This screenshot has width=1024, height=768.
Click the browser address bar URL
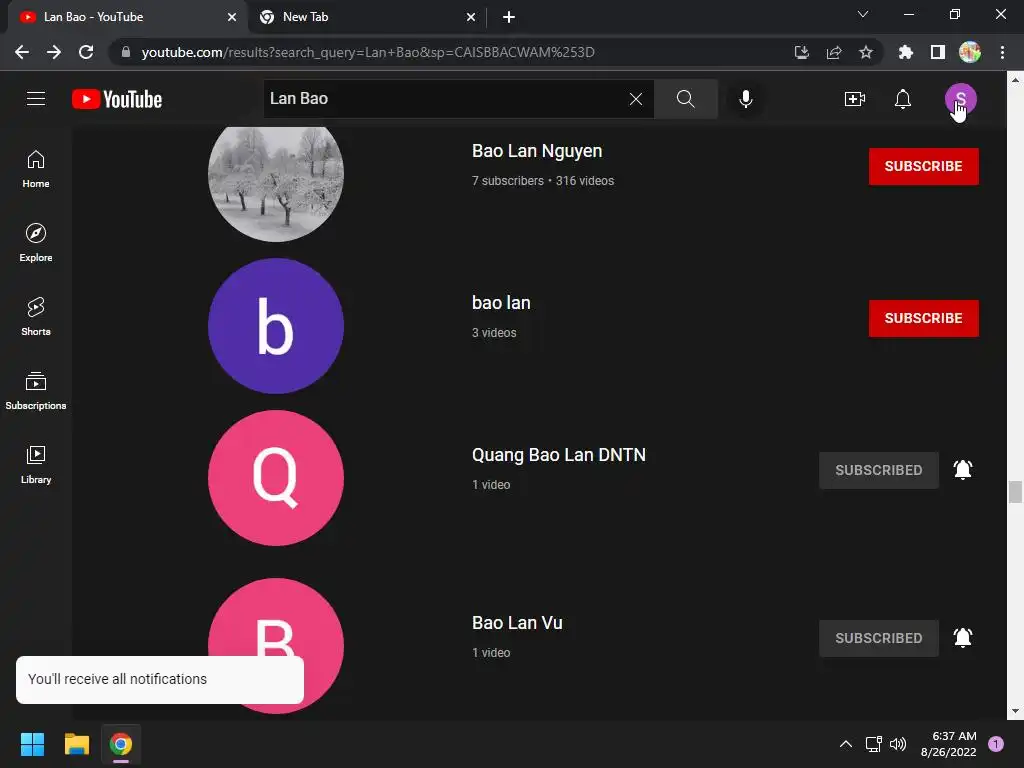368,52
